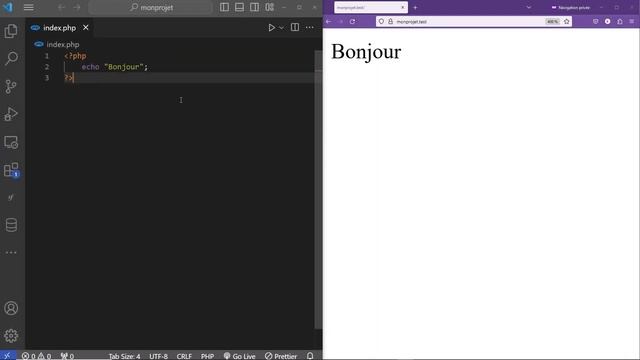Open the italic-f extension icon below Extensions
Screen dimensions: 640x360
click(11, 198)
